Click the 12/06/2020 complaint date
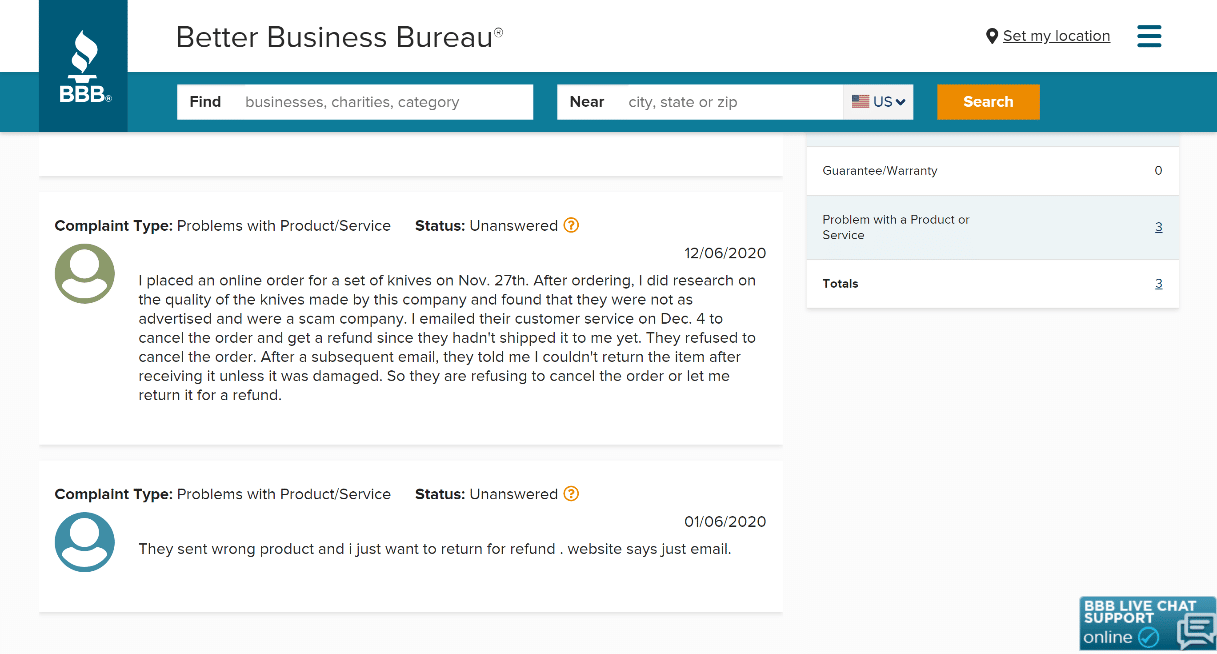This screenshot has width=1217, height=654. tap(725, 253)
